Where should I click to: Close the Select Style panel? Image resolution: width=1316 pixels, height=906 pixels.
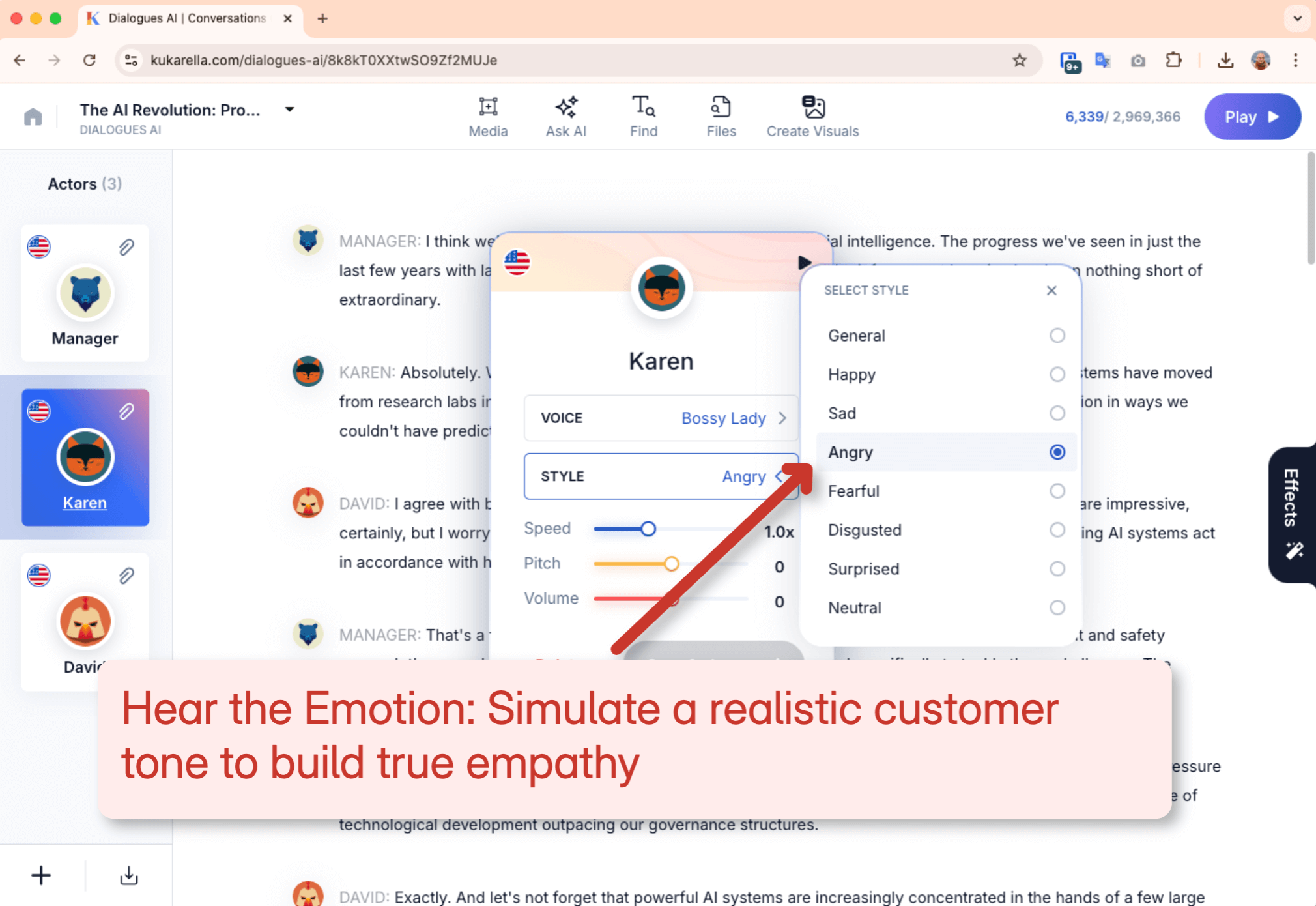[x=1051, y=291]
